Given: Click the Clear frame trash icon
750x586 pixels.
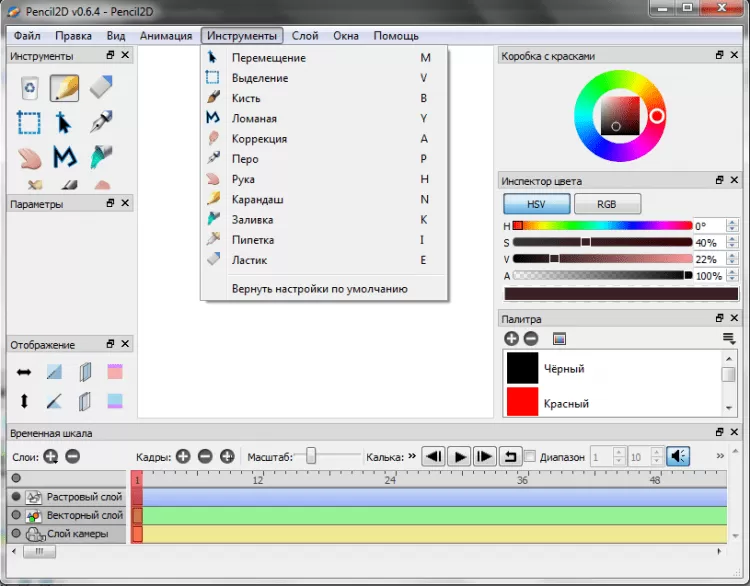Looking at the screenshot, I should (29, 88).
